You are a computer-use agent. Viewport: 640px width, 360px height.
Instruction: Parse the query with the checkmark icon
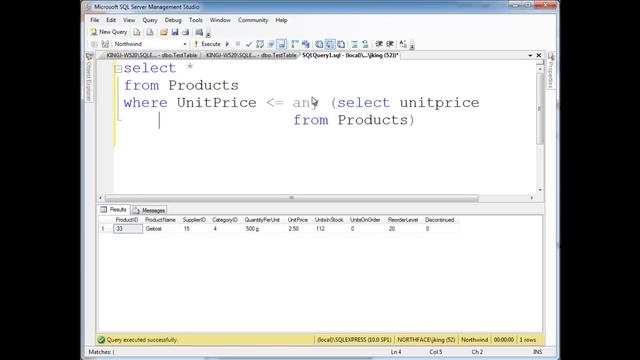[x=249, y=44]
